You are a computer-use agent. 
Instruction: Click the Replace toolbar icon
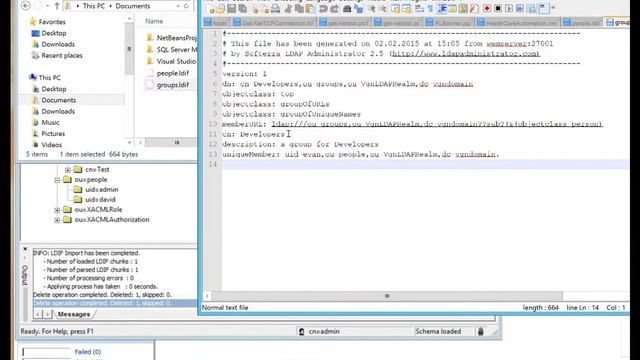tap(358, 8)
